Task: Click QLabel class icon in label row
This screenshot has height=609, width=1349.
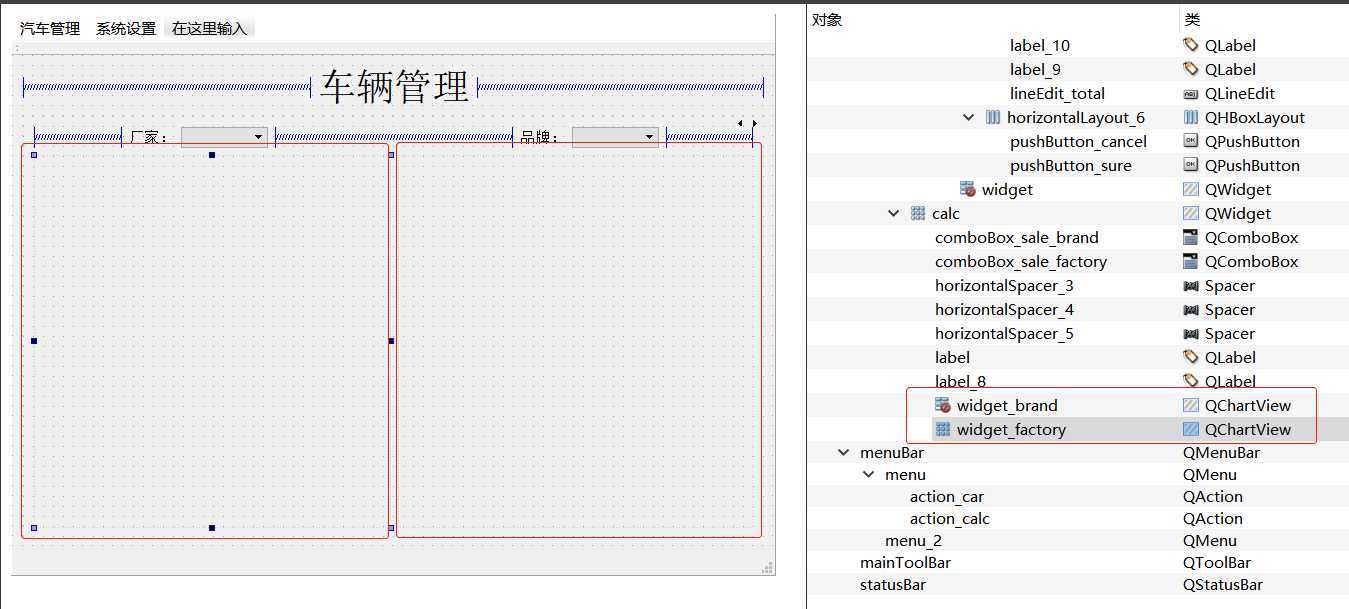Action: click(x=1190, y=357)
